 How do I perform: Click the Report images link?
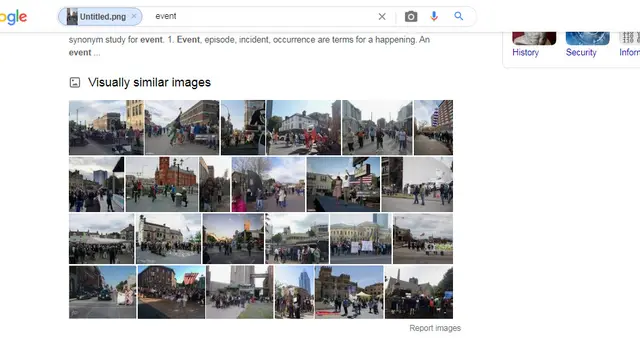point(435,328)
